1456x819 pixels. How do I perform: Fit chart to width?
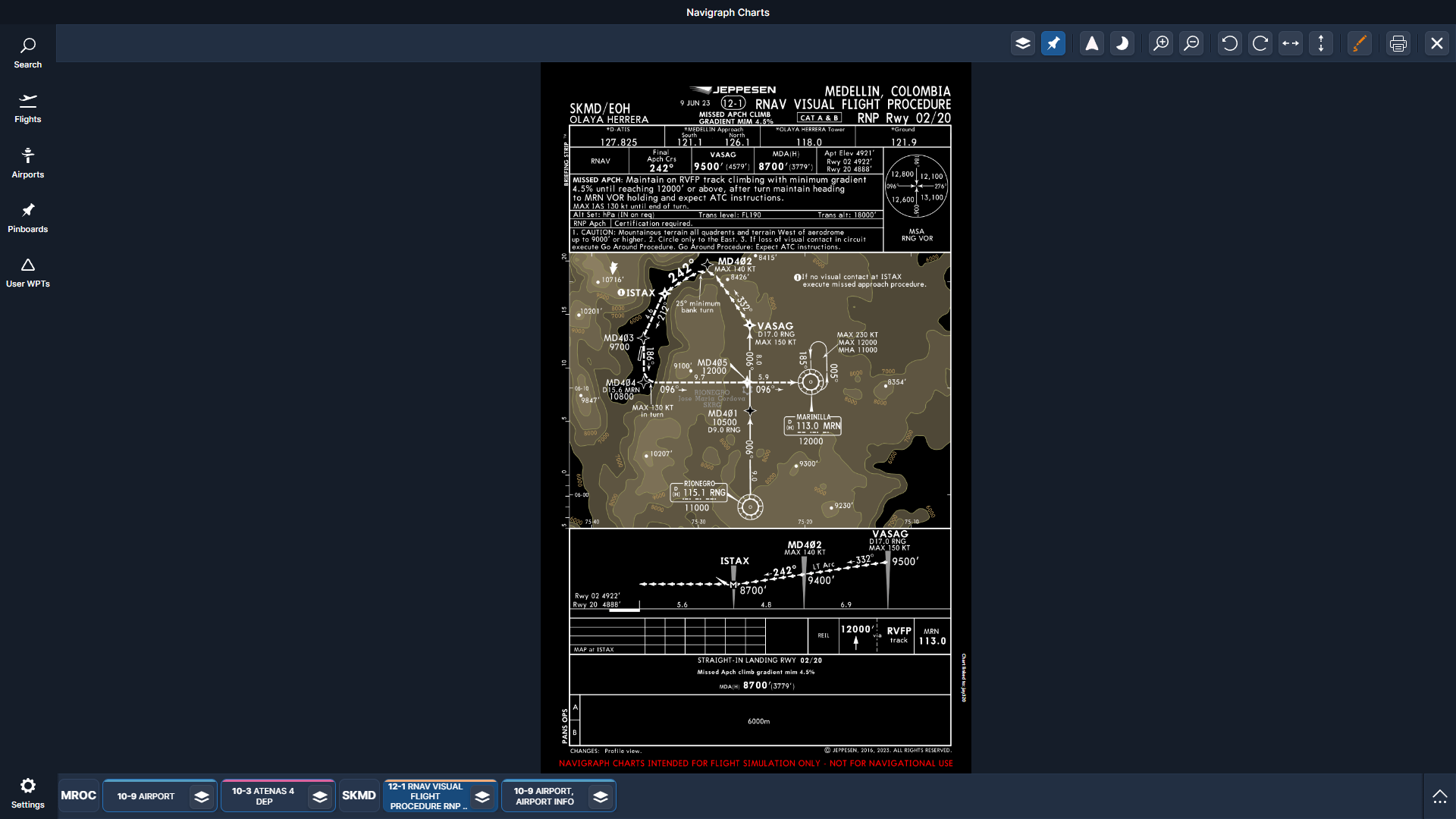(x=1291, y=43)
